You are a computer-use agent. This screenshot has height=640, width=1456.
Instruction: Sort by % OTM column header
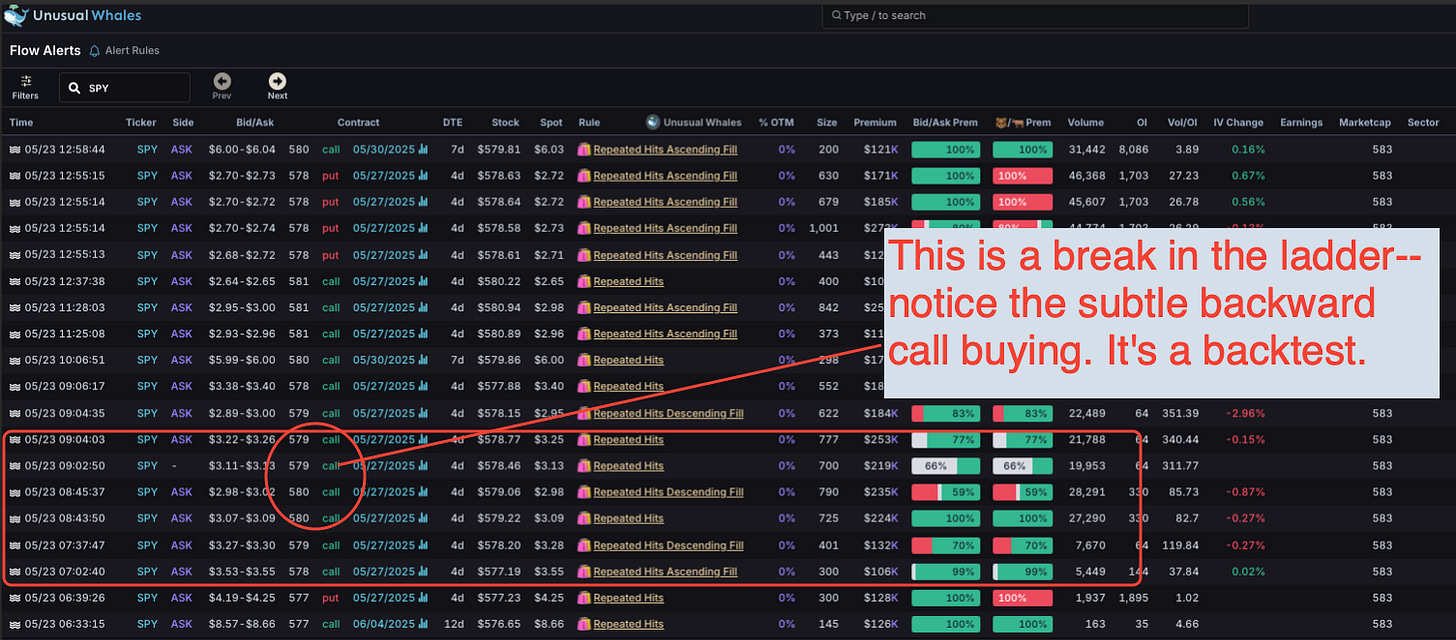pos(776,122)
